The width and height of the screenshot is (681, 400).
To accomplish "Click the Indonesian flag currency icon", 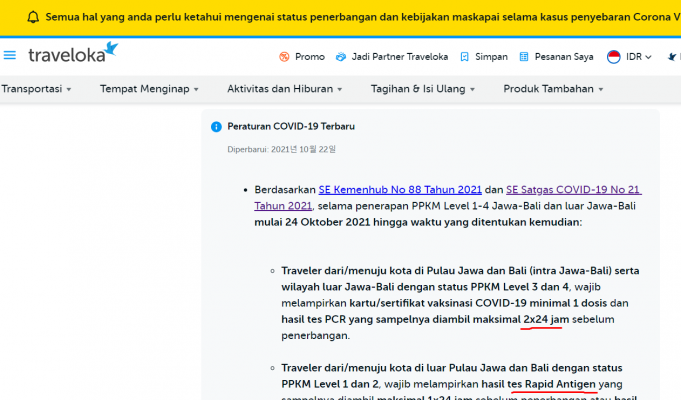I will click(614, 57).
